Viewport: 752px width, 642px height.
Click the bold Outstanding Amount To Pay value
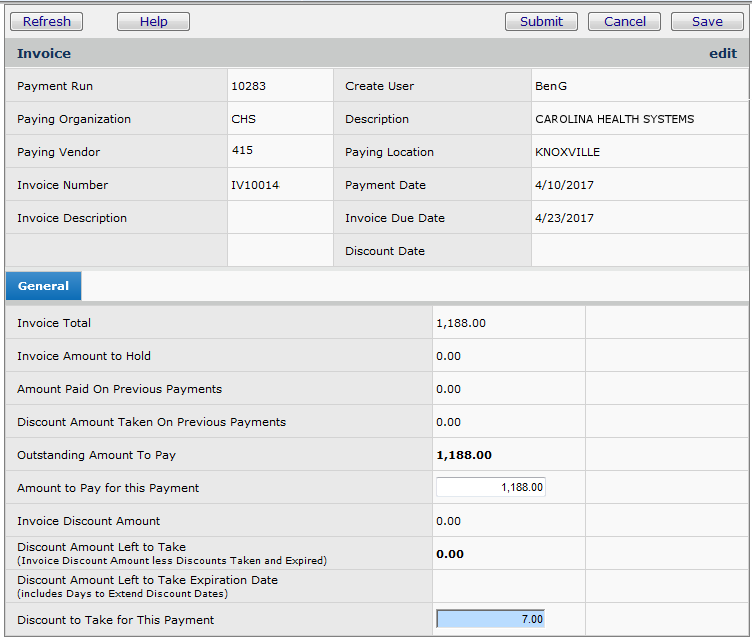[464, 455]
